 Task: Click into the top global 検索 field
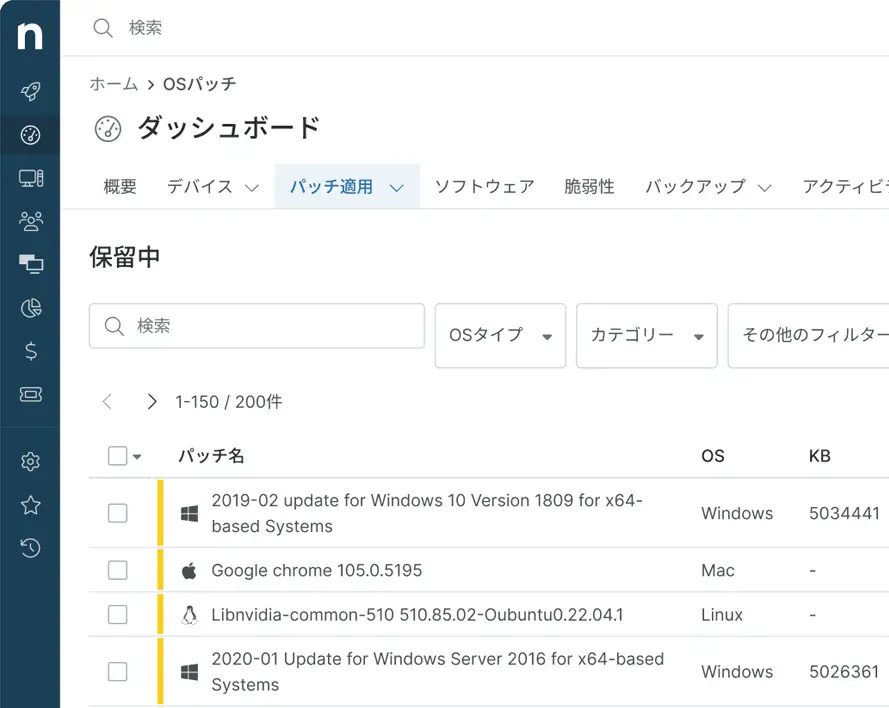click(145, 28)
